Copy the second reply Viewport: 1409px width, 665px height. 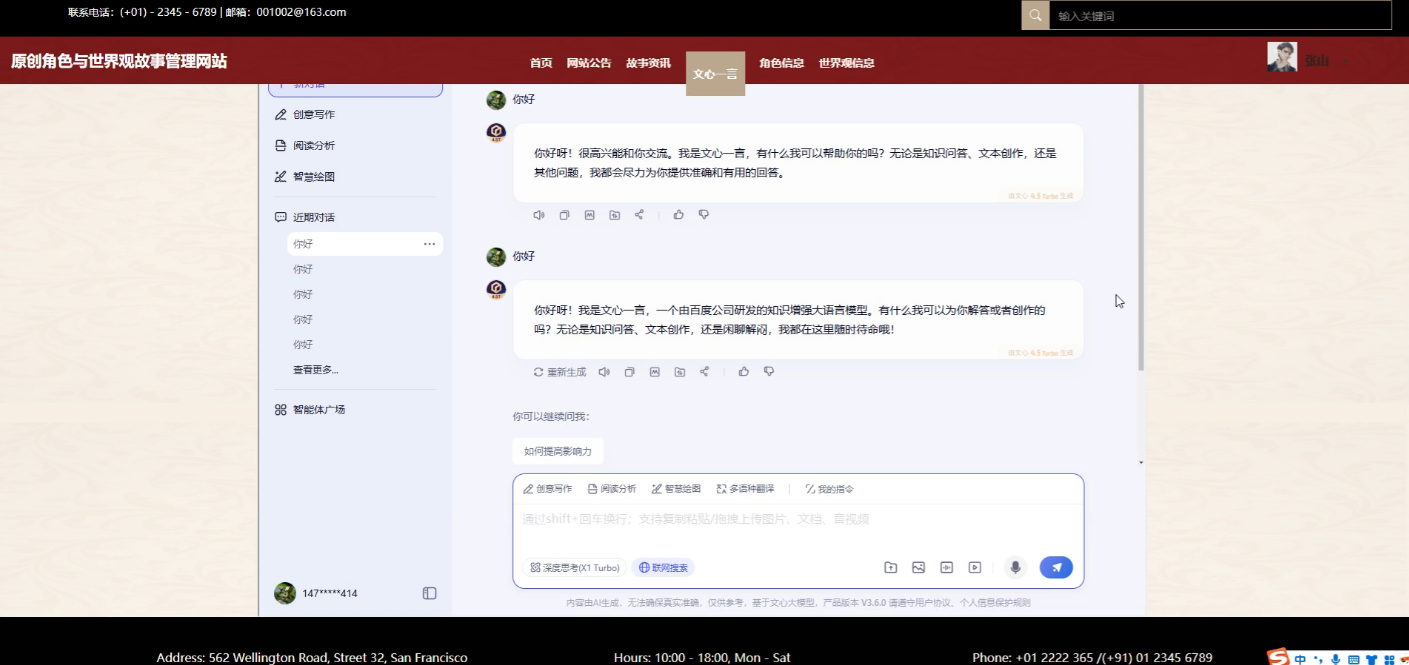click(x=629, y=372)
